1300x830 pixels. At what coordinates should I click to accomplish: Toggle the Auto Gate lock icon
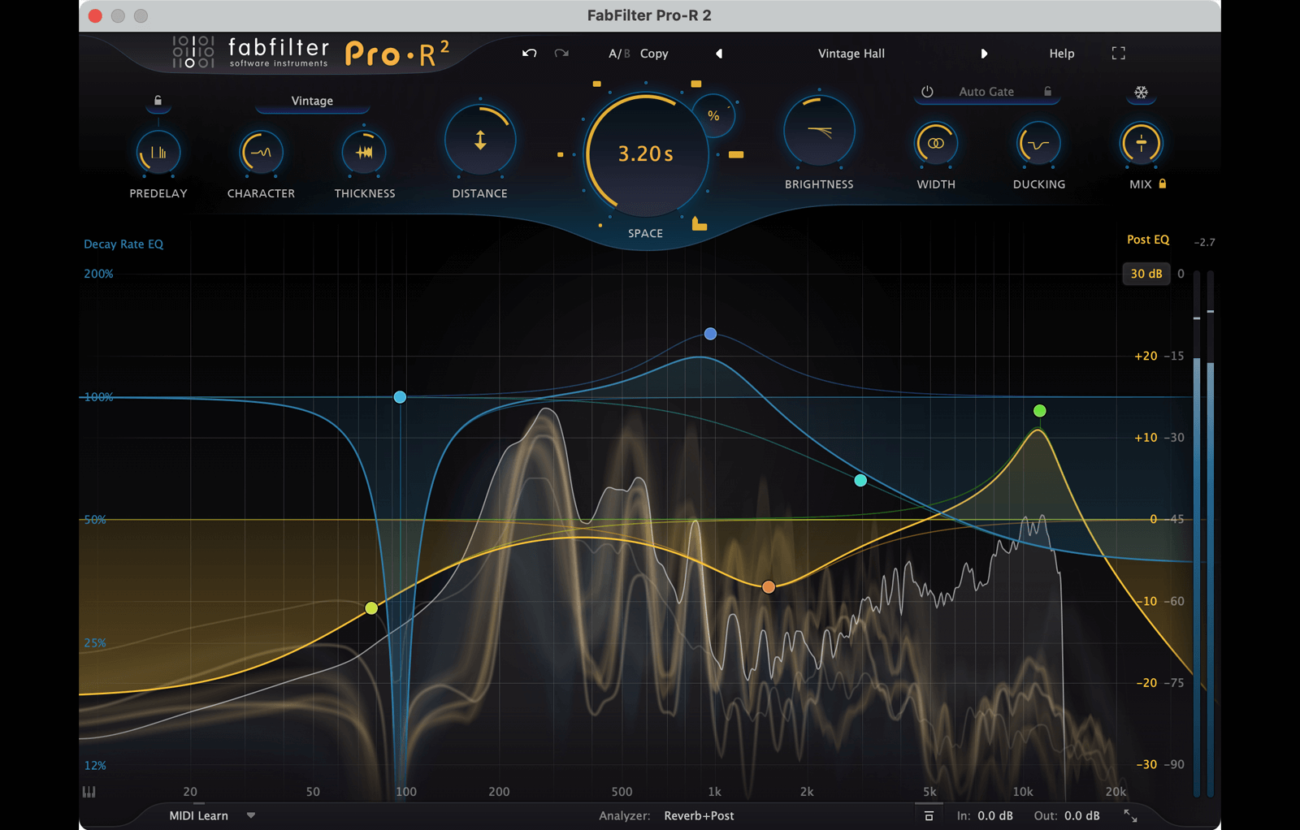1047,92
